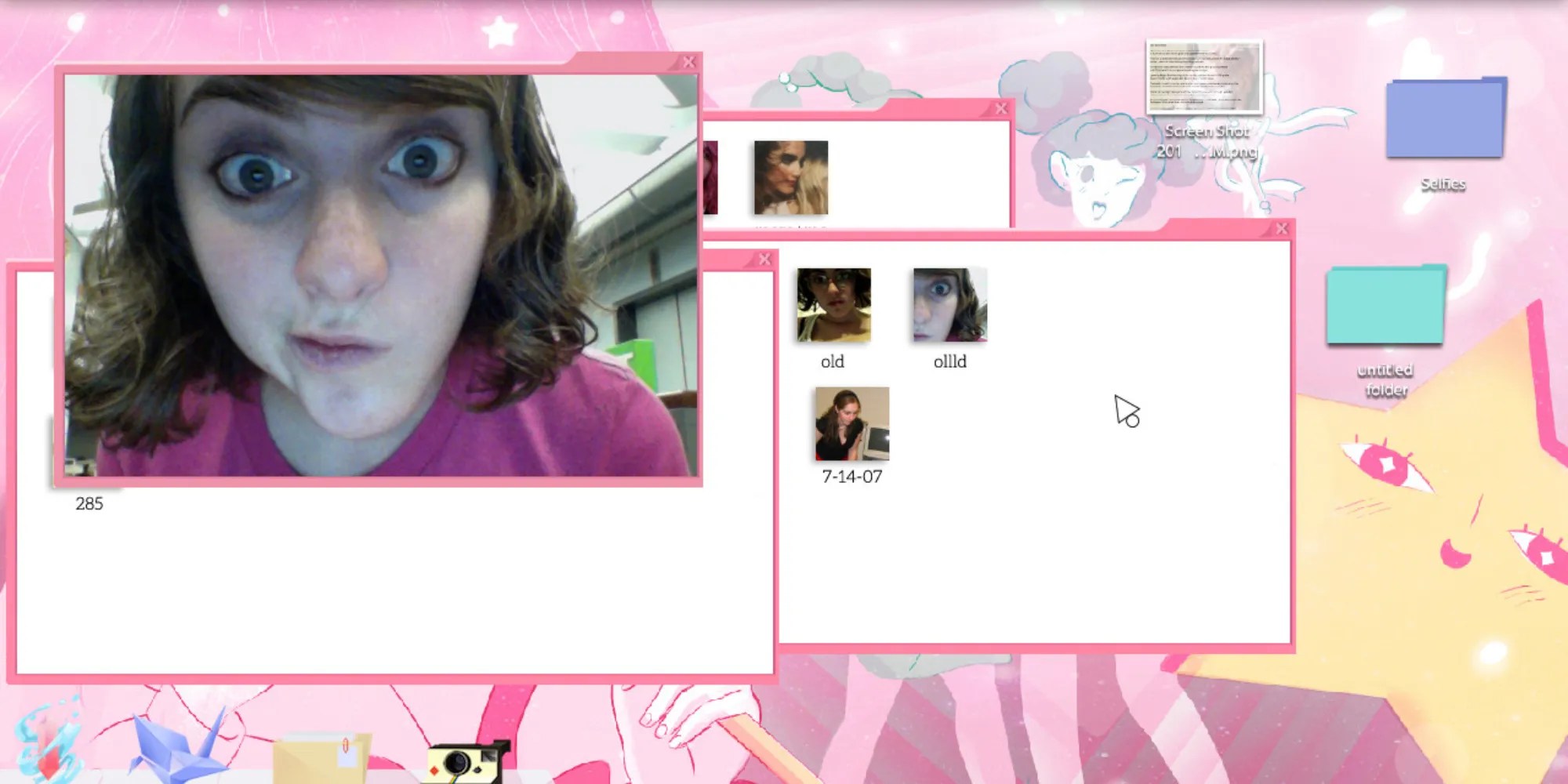Open the tan folder with paperclip in dock
1568x784 pixels.
click(x=321, y=757)
